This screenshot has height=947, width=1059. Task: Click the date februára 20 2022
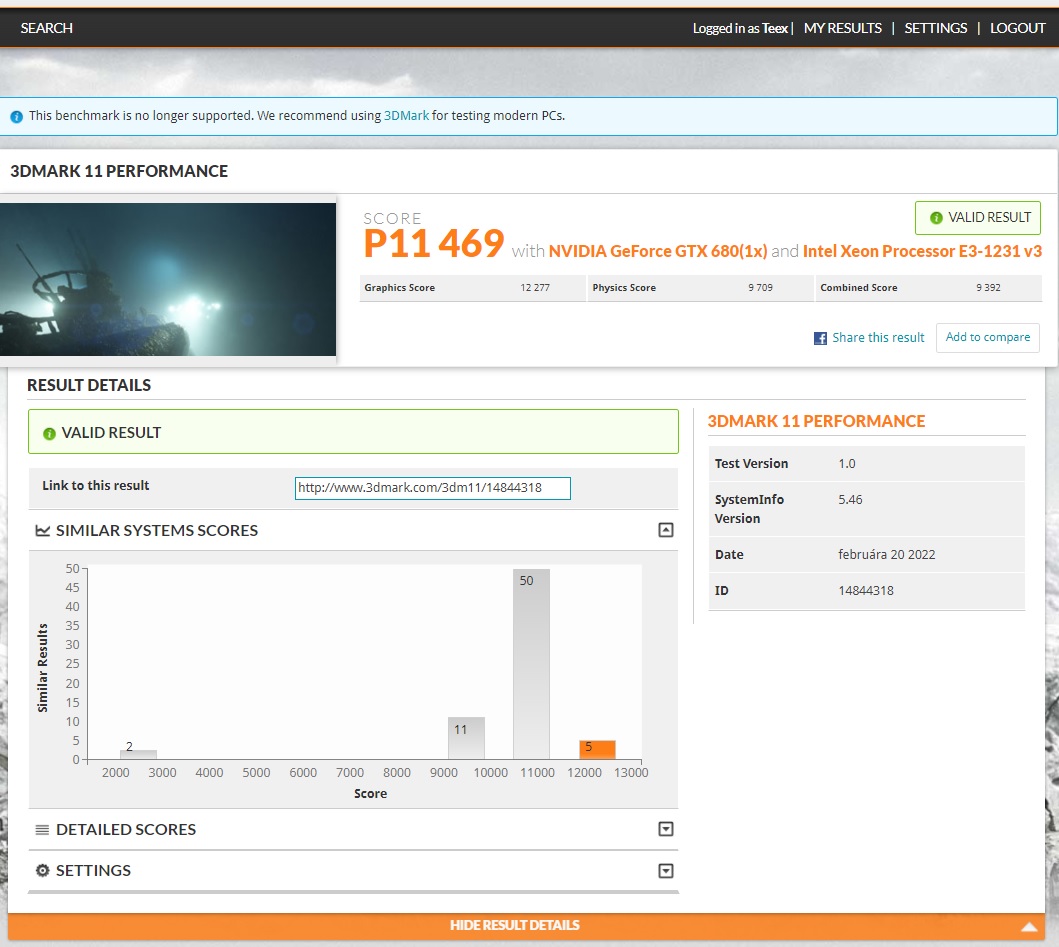point(887,555)
